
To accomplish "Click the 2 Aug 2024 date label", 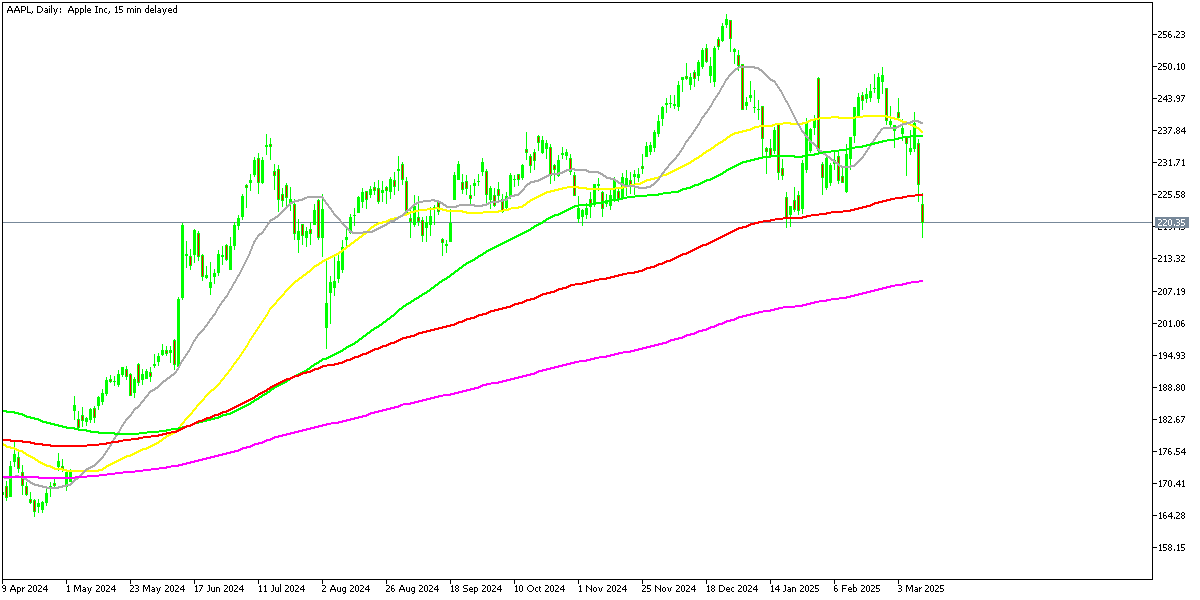I will pos(346,589).
